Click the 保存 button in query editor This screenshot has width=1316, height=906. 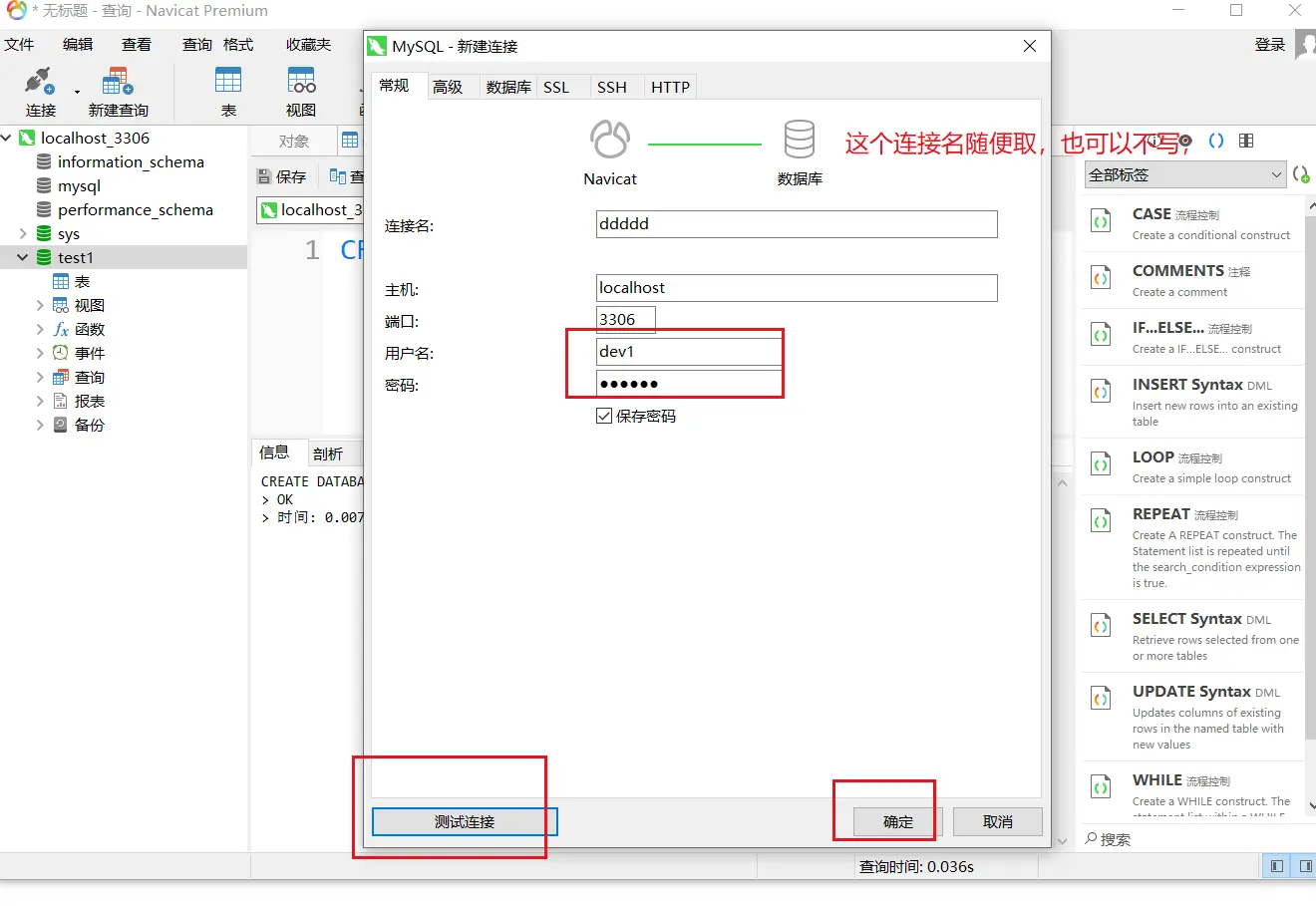click(282, 176)
